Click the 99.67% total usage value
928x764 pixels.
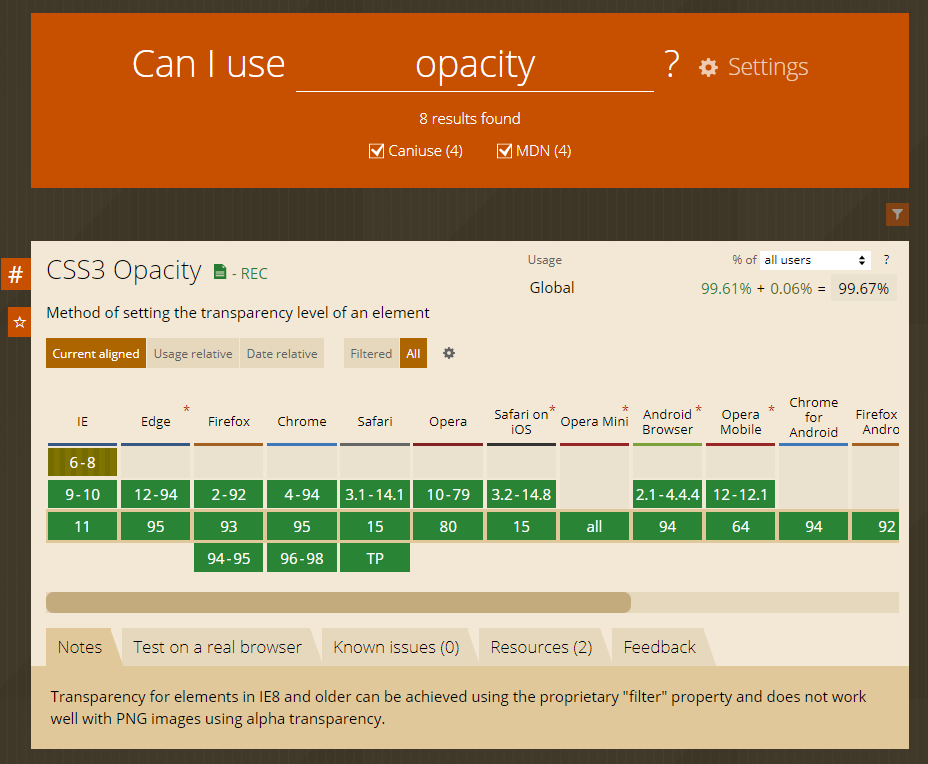863,288
